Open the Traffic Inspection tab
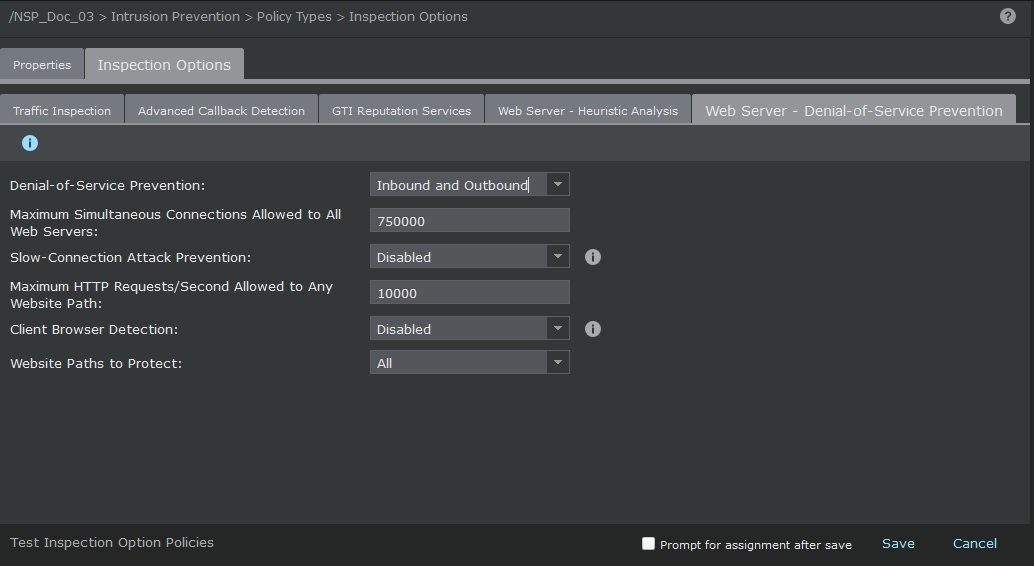 tap(62, 110)
